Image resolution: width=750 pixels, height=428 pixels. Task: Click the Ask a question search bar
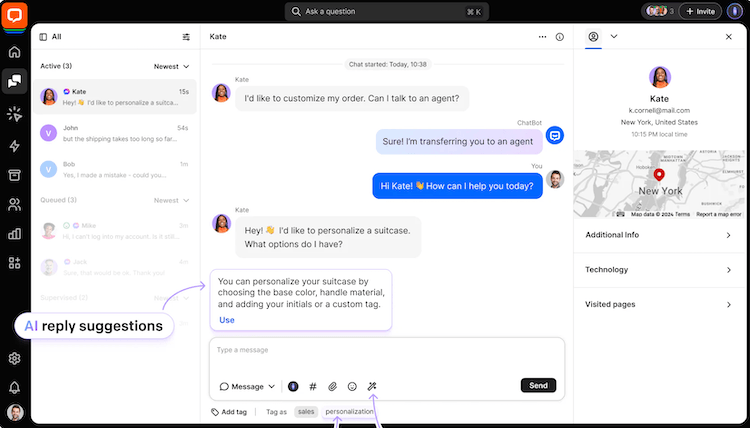[x=386, y=11]
